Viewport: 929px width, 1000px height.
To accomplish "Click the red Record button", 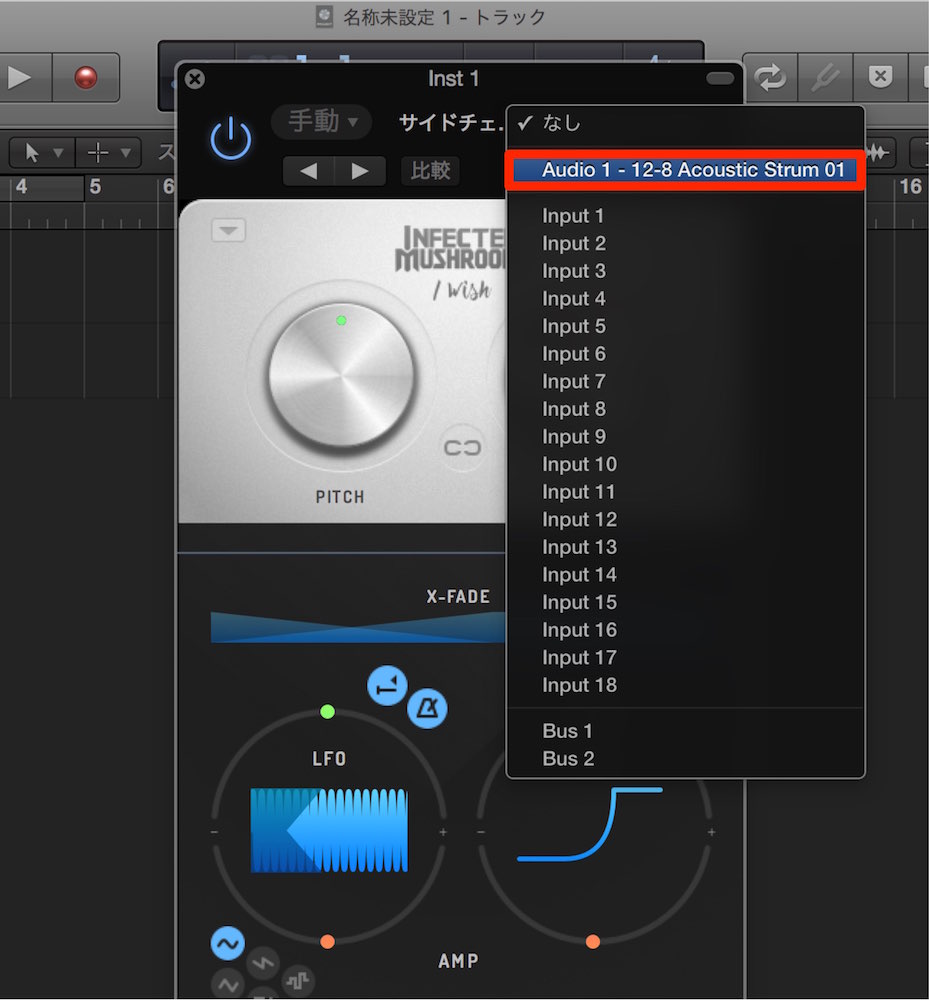I will [x=85, y=78].
